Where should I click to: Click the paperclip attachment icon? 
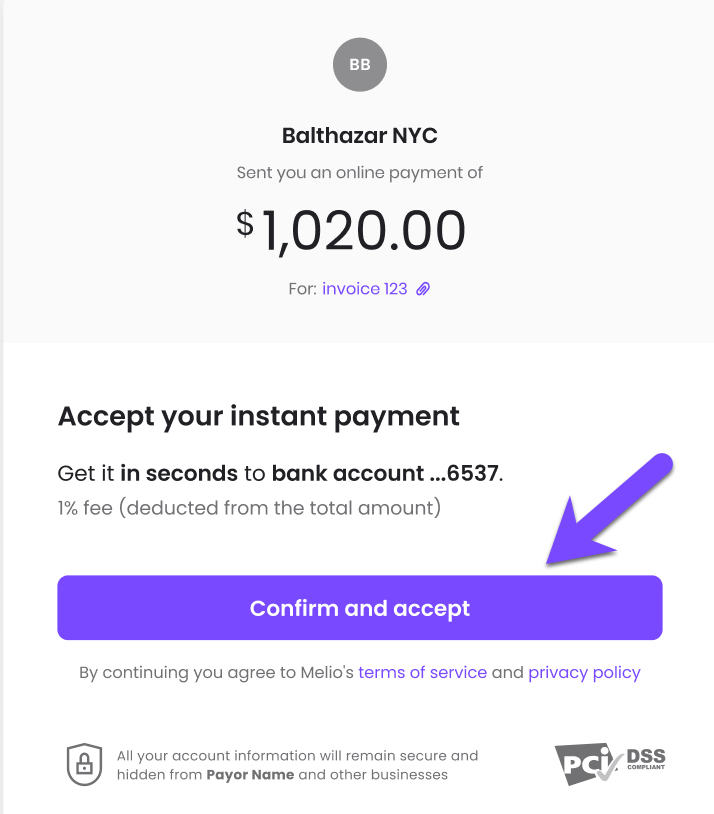coord(423,289)
